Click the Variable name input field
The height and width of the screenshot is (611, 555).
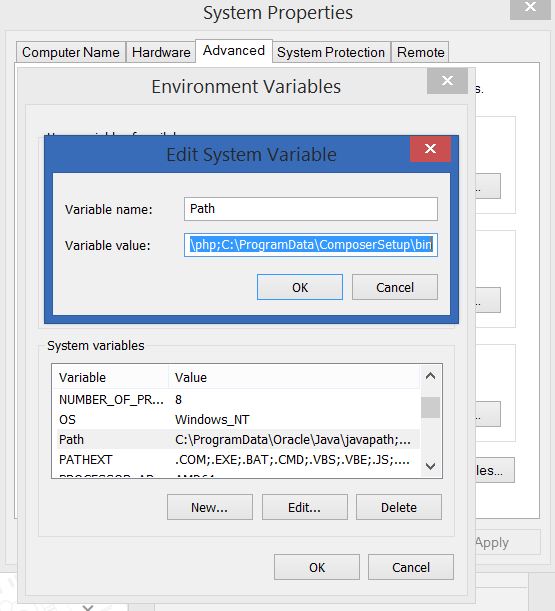311,209
